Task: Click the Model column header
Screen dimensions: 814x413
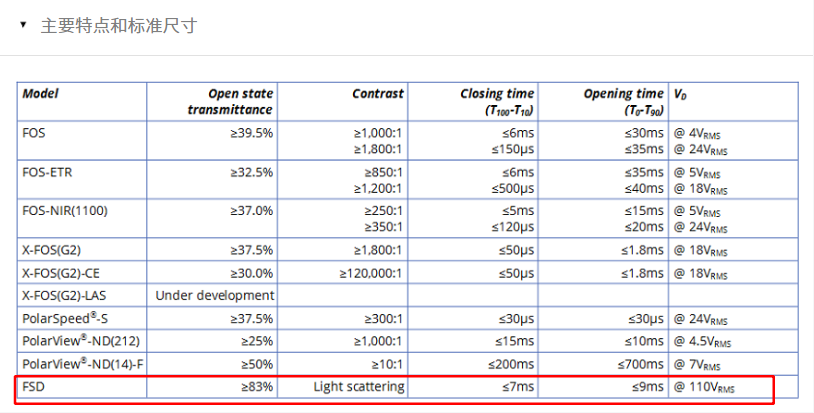Action: (40, 93)
